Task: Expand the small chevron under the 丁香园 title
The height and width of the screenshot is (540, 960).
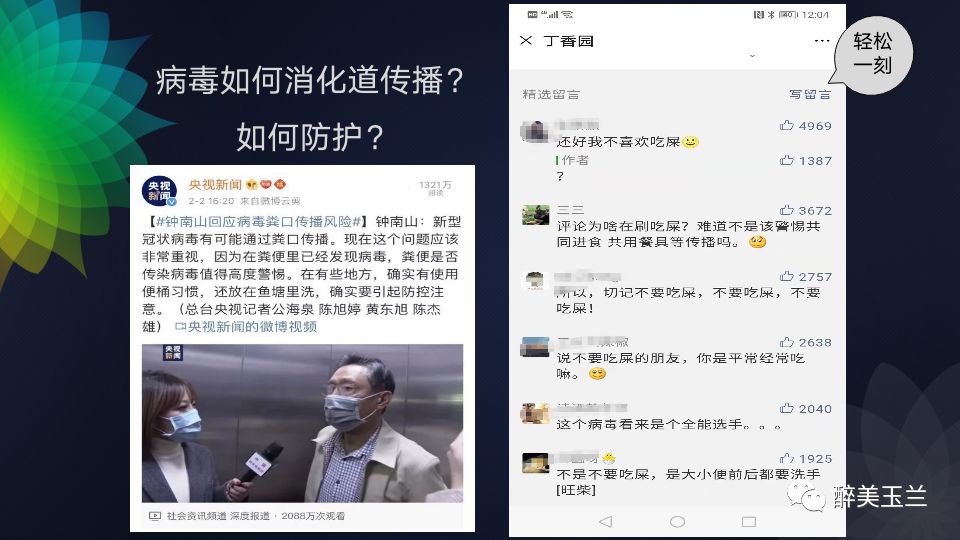Action: click(x=752, y=56)
